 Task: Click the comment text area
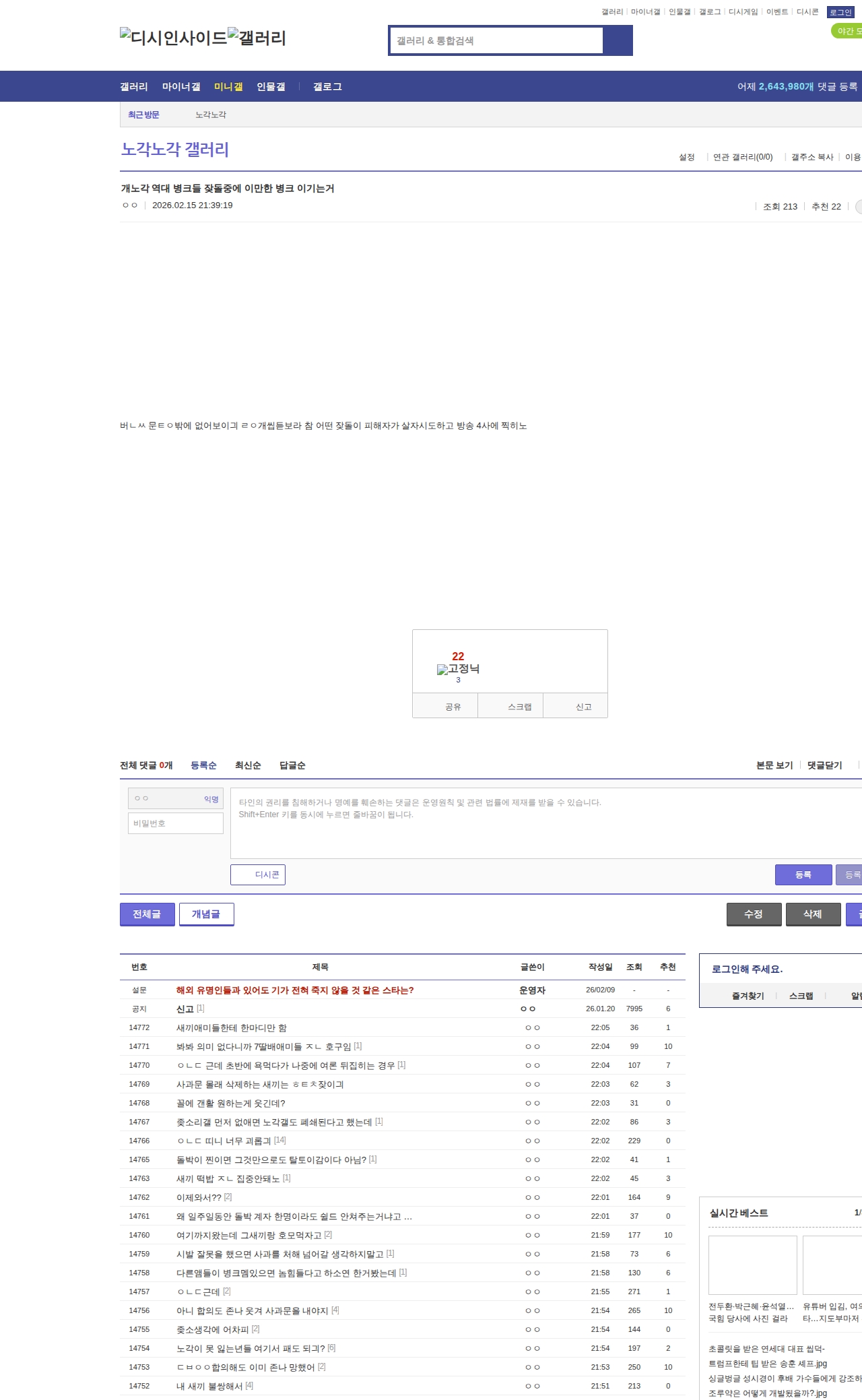[x=546, y=823]
